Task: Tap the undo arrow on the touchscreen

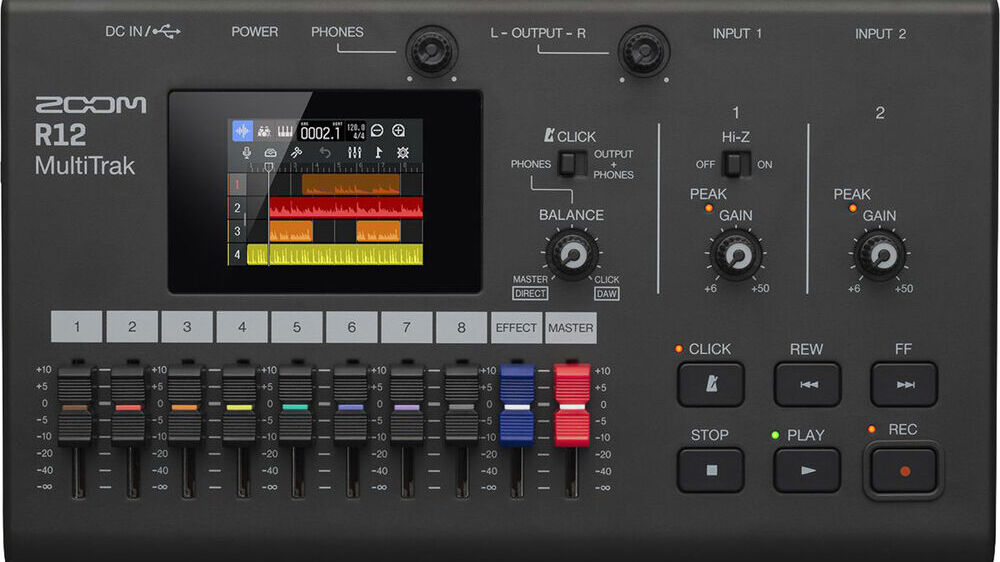Action: (x=325, y=153)
